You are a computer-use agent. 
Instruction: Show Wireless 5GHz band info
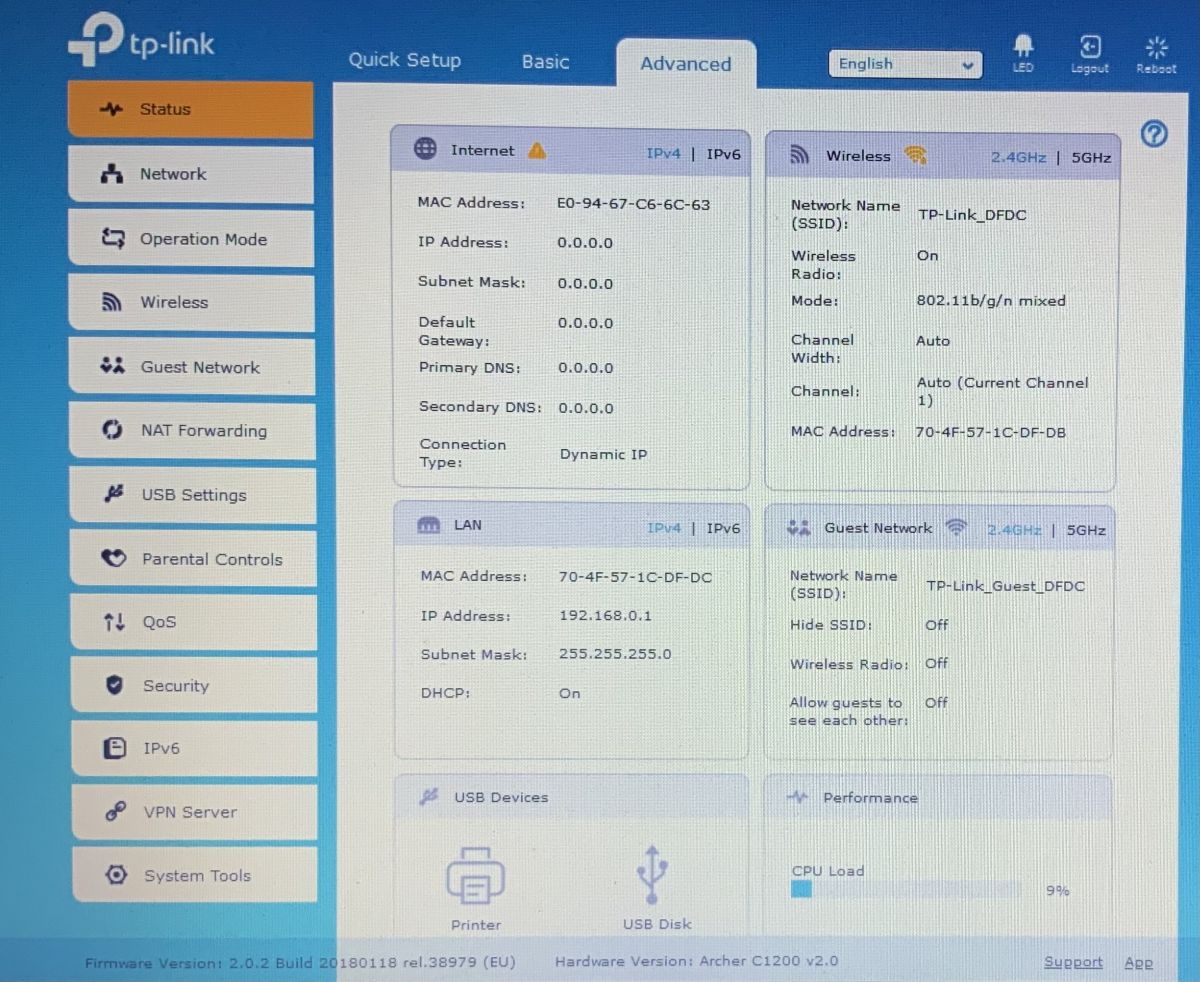click(1091, 157)
